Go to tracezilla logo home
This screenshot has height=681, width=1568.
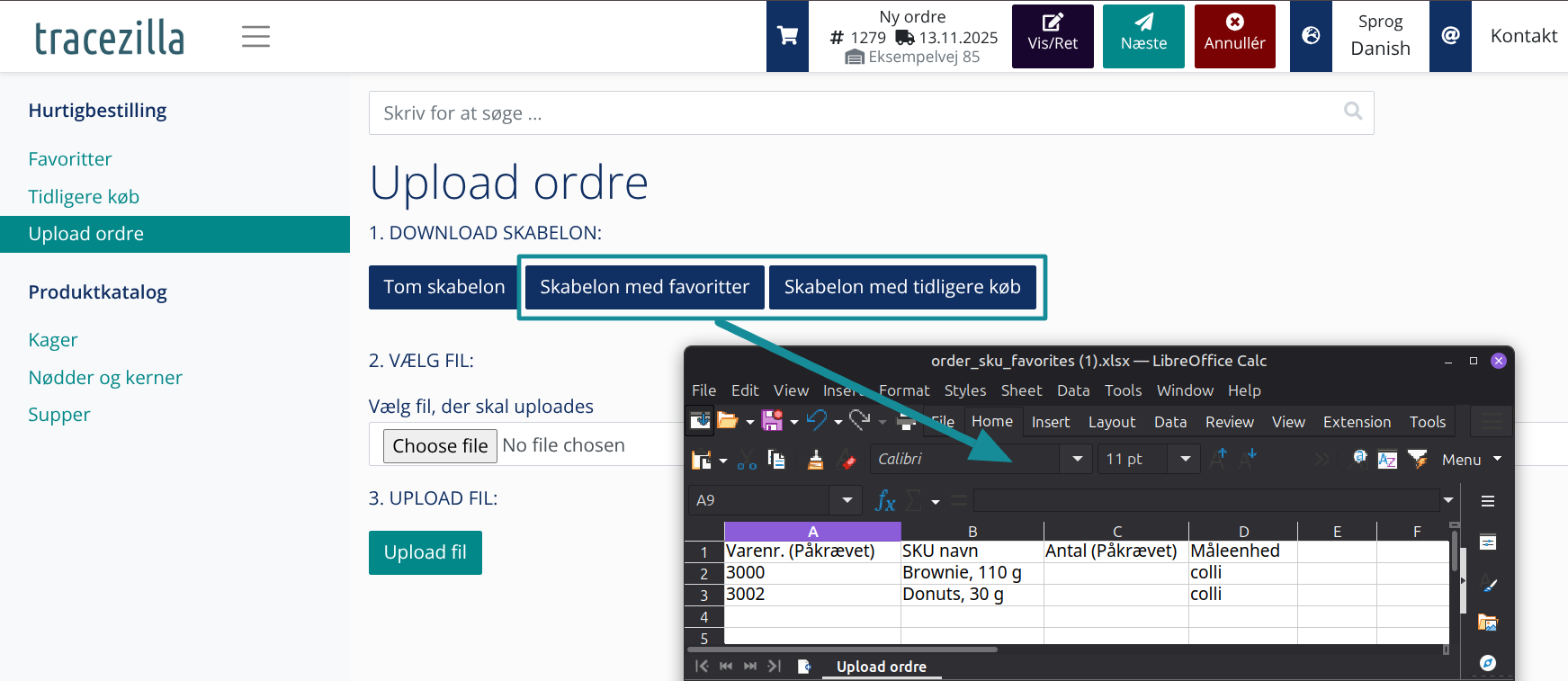coord(109,37)
